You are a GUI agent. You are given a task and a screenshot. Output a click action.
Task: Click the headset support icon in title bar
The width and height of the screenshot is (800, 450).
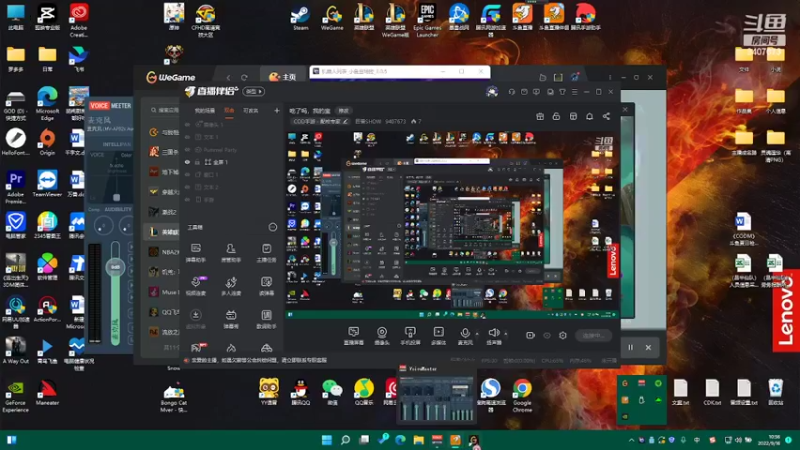coord(512,92)
